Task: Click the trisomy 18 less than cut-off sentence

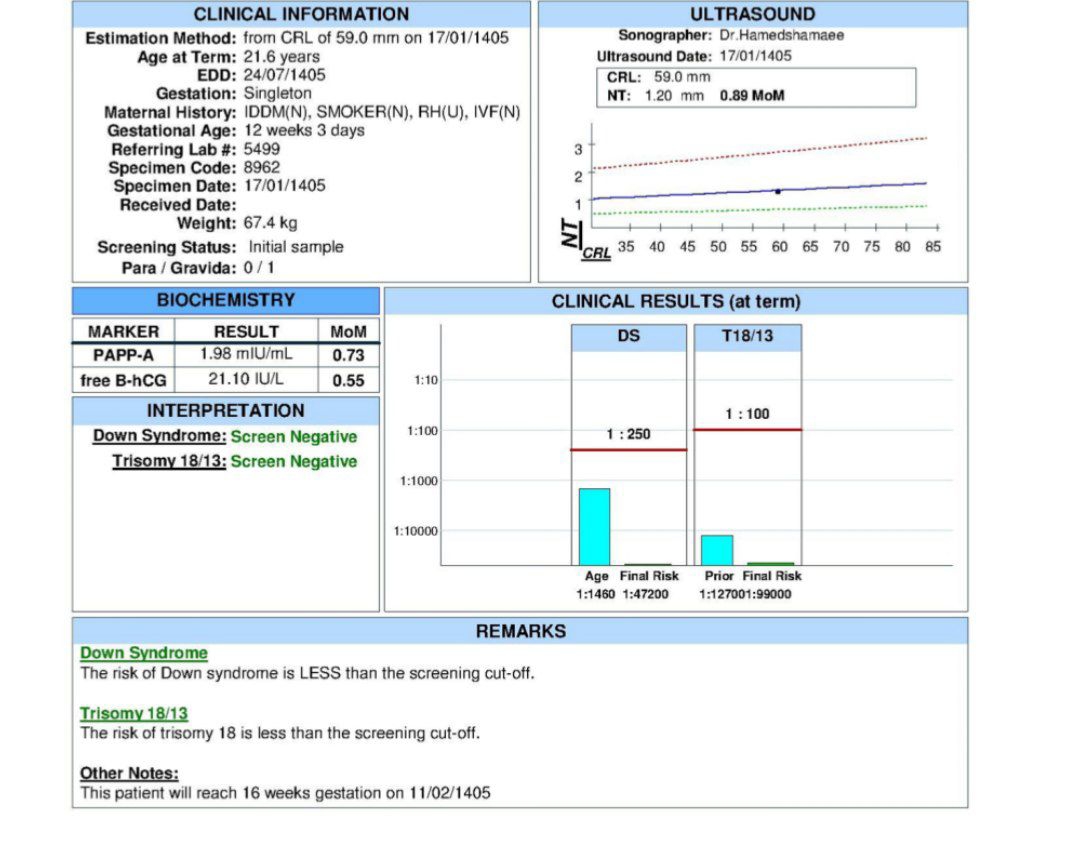Action: (x=280, y=733)
